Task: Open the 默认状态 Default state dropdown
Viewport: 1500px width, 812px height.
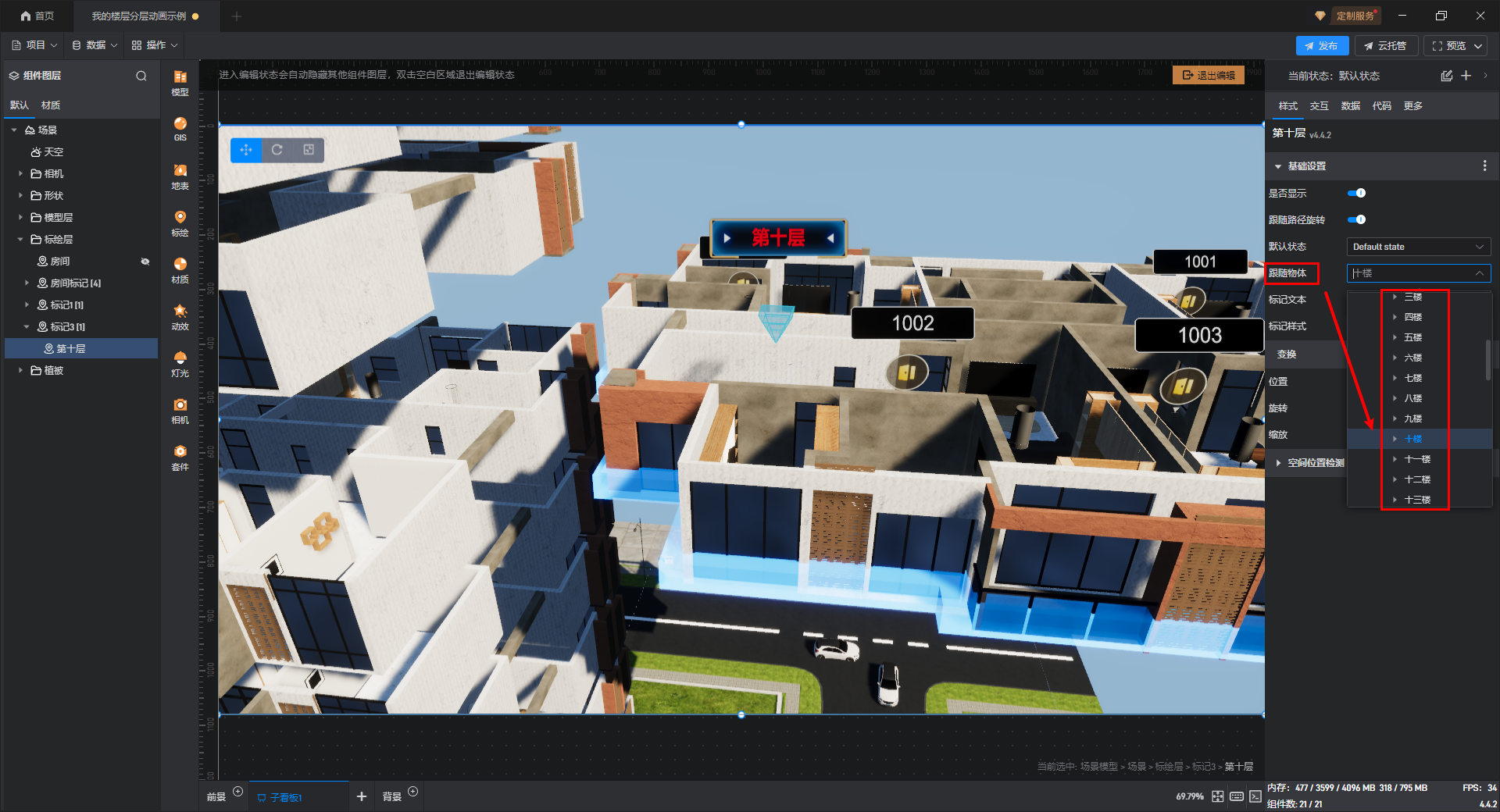Action: pyautogui.click(x=1418, y=247)
